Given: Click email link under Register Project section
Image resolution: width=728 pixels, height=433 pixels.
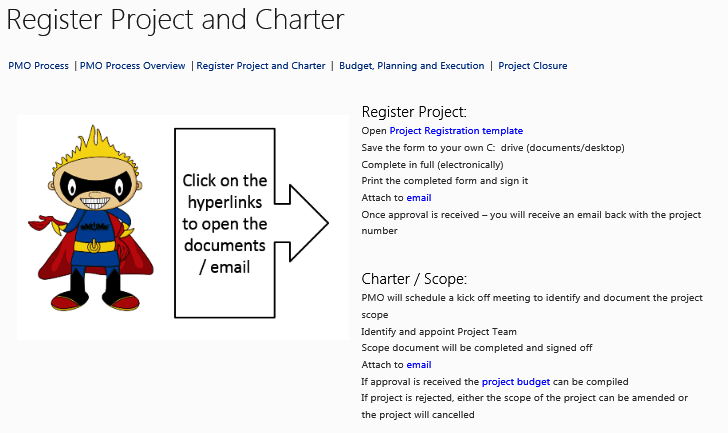Looking at the screenshot, I should (x=419, y=198).
